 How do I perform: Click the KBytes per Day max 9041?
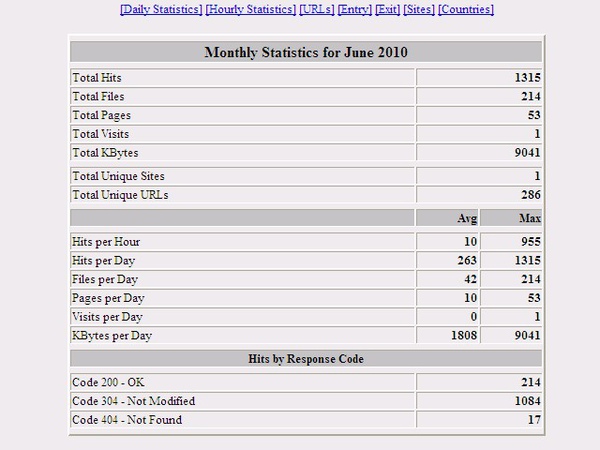[527, 336]
